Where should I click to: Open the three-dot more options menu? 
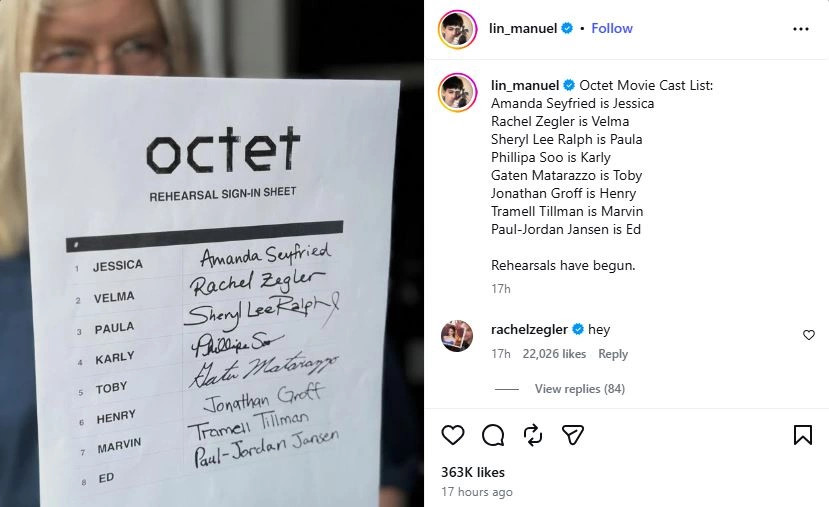pos(800,29)
